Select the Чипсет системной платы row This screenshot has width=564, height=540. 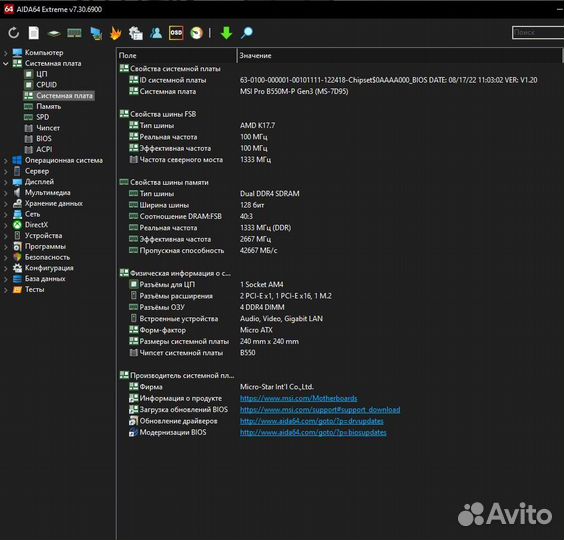pyautogui.click(x=192, y=353)
